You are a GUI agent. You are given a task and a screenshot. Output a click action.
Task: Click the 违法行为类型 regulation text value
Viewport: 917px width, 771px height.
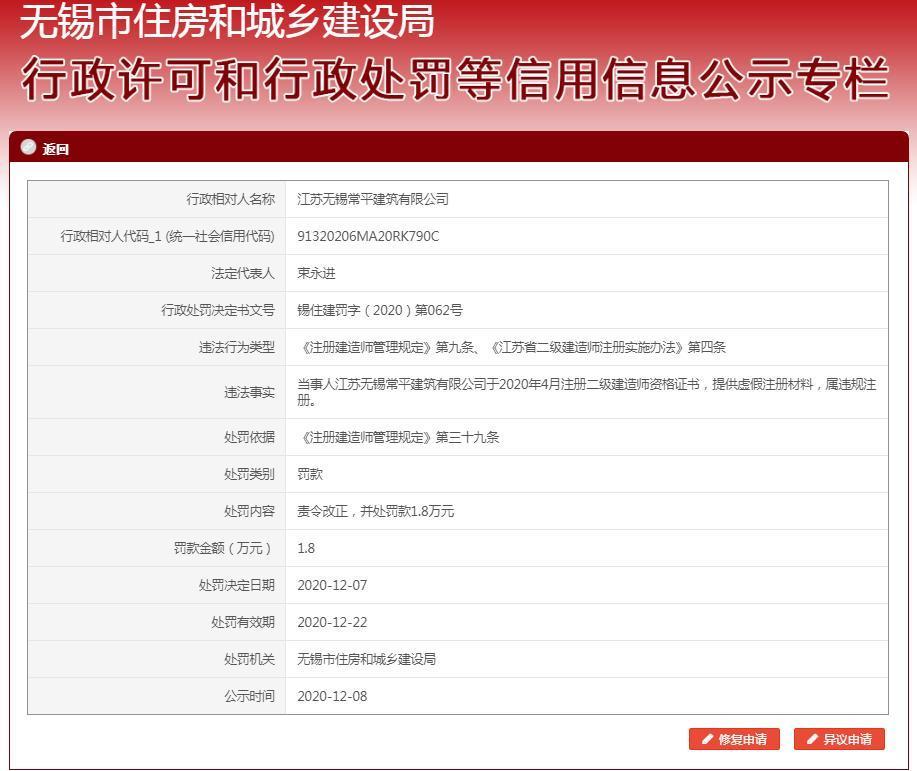pyautogui.click(x=512, y=347)
